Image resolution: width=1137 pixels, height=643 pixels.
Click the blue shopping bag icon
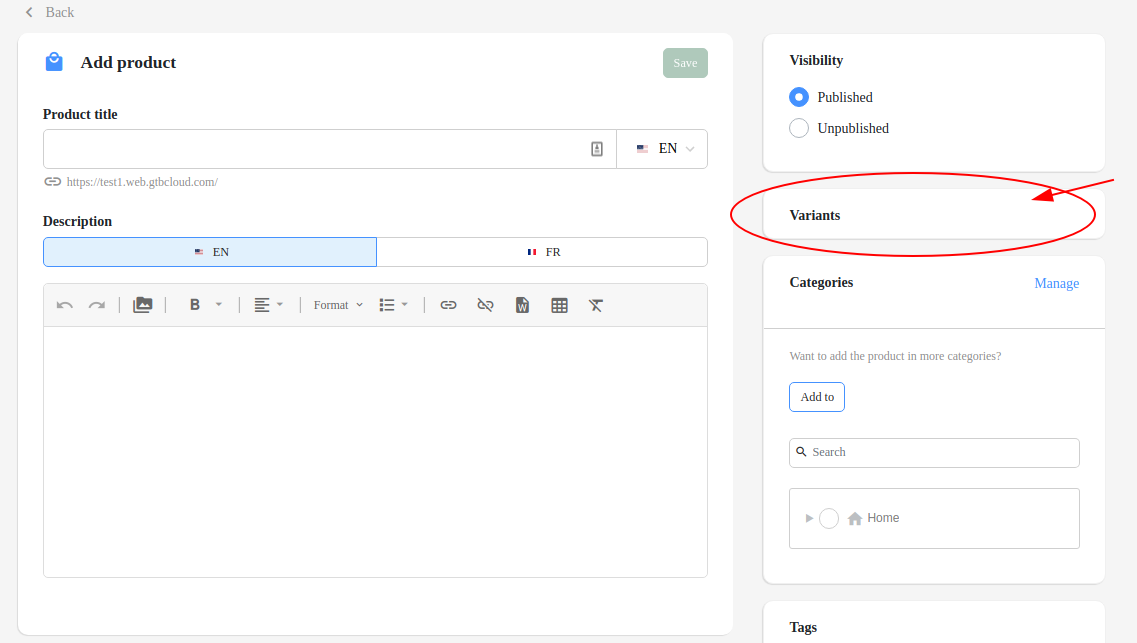click(x=54, y=62)
